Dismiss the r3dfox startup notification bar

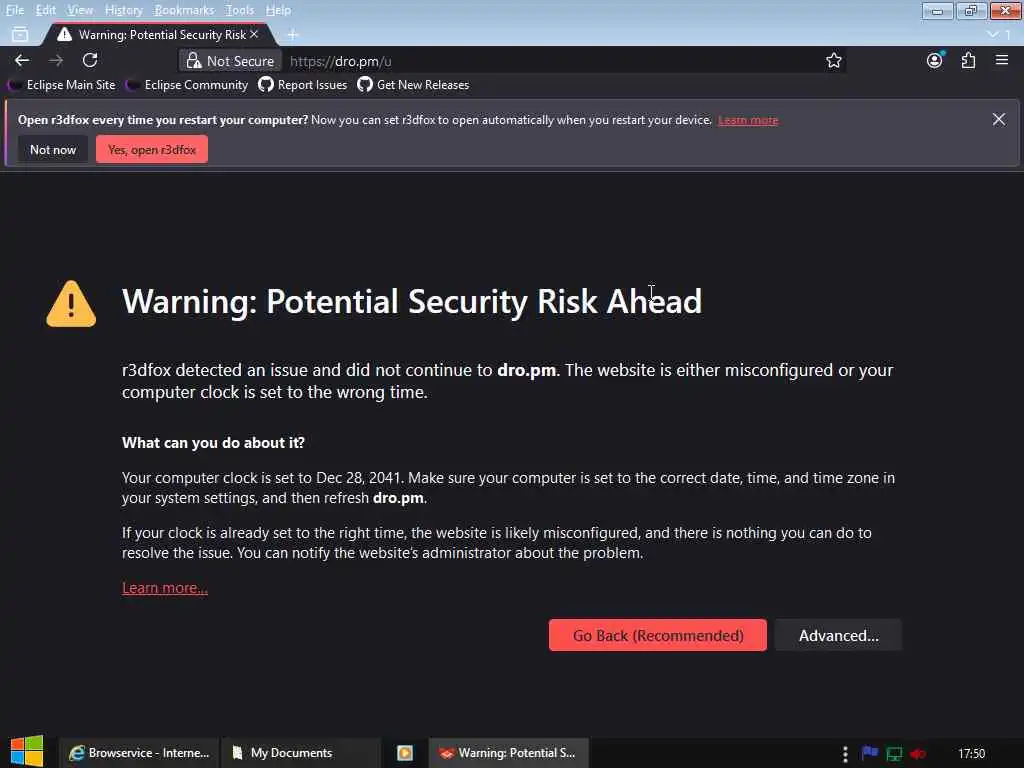(999, 120)
